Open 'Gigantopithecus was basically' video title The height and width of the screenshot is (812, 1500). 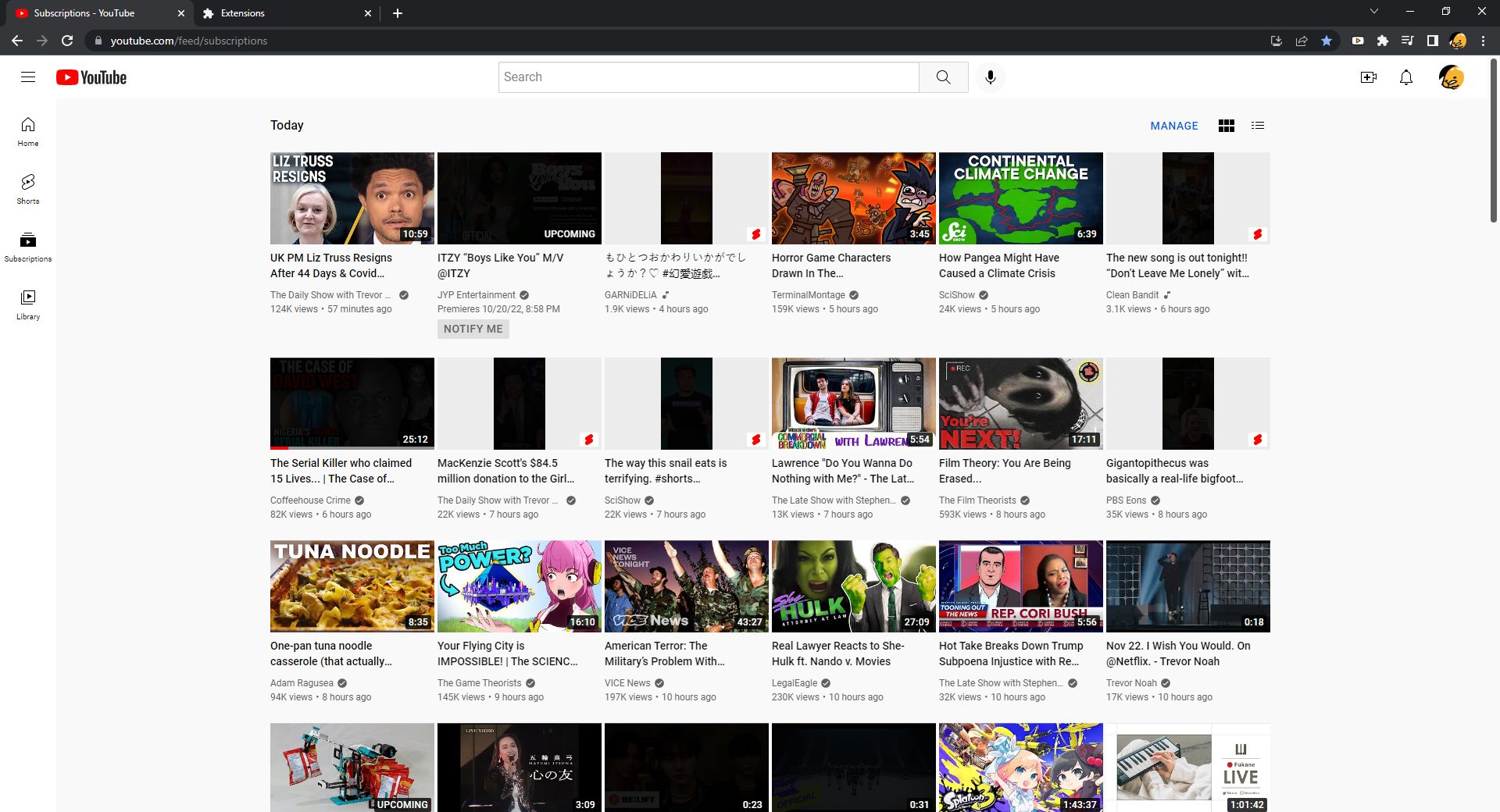[x=1174, y=471]
